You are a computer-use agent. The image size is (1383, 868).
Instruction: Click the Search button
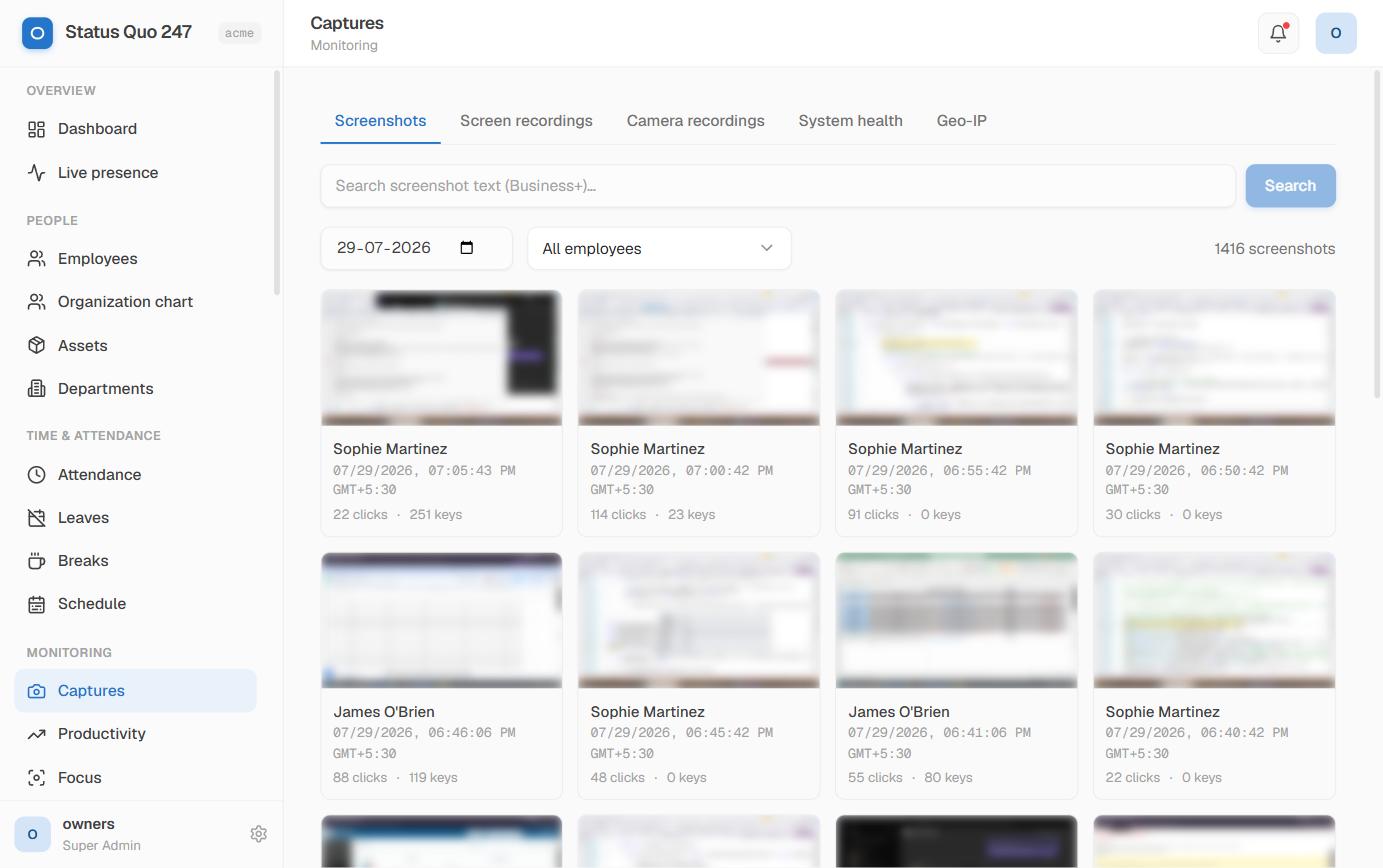[x=1290, y=186]
